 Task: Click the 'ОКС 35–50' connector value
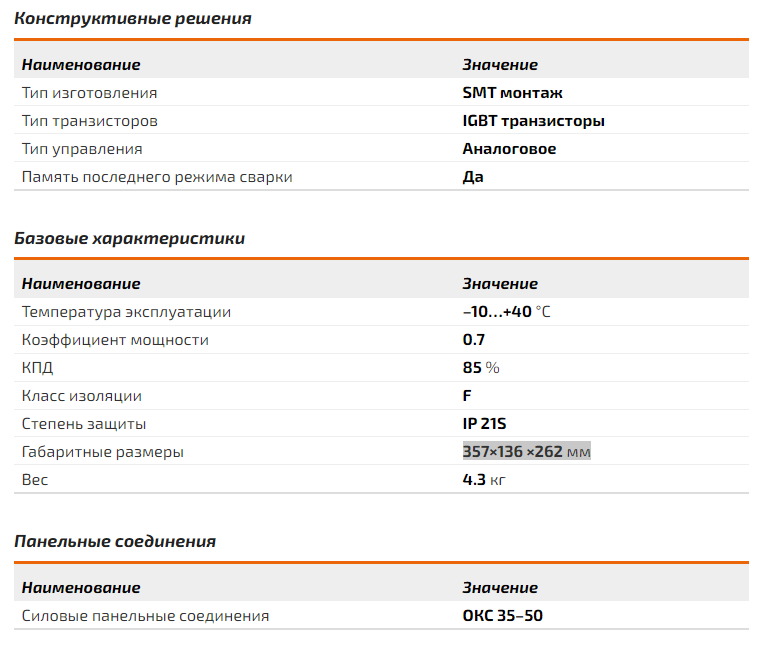pos(502,616)
